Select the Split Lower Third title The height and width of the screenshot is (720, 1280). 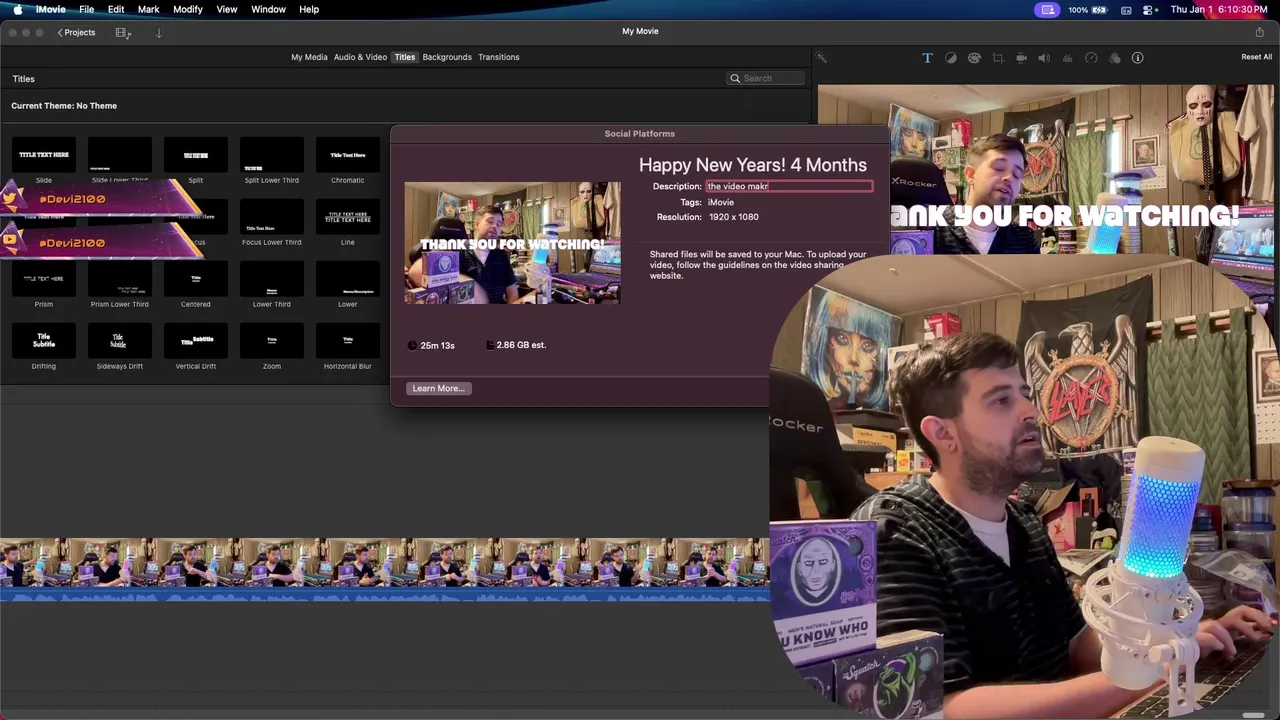point(272,155)
